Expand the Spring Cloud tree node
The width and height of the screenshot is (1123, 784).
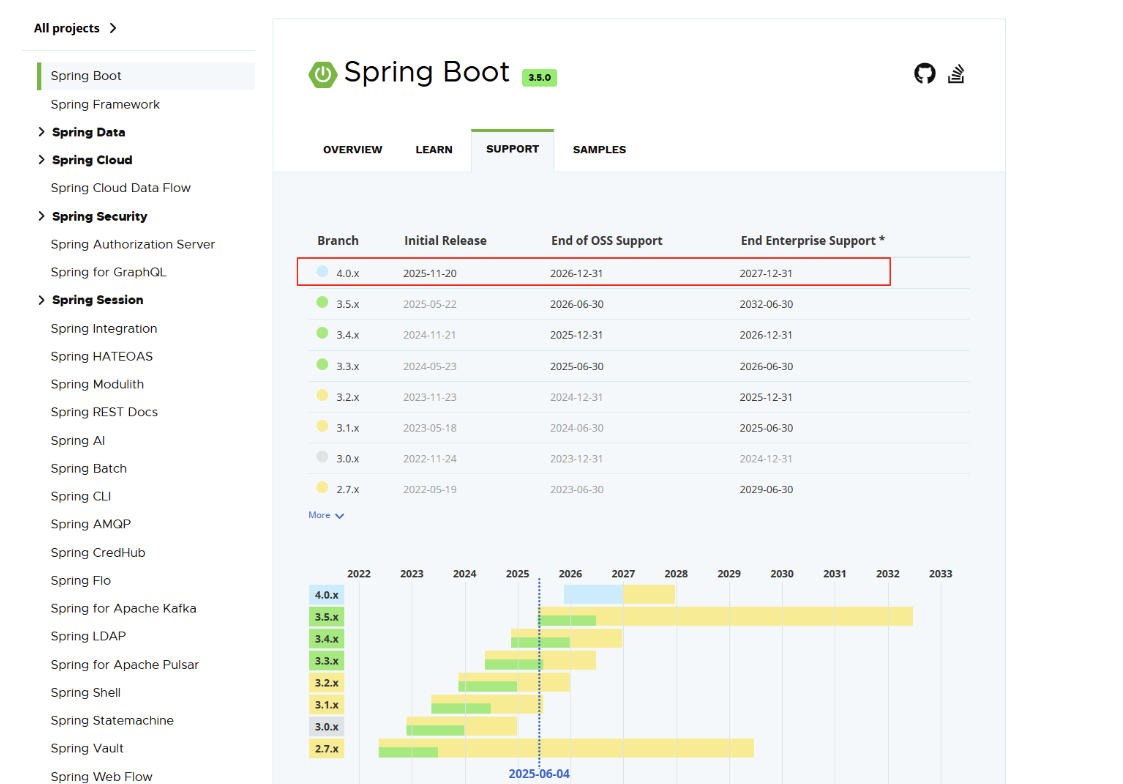tap(42, 160)
